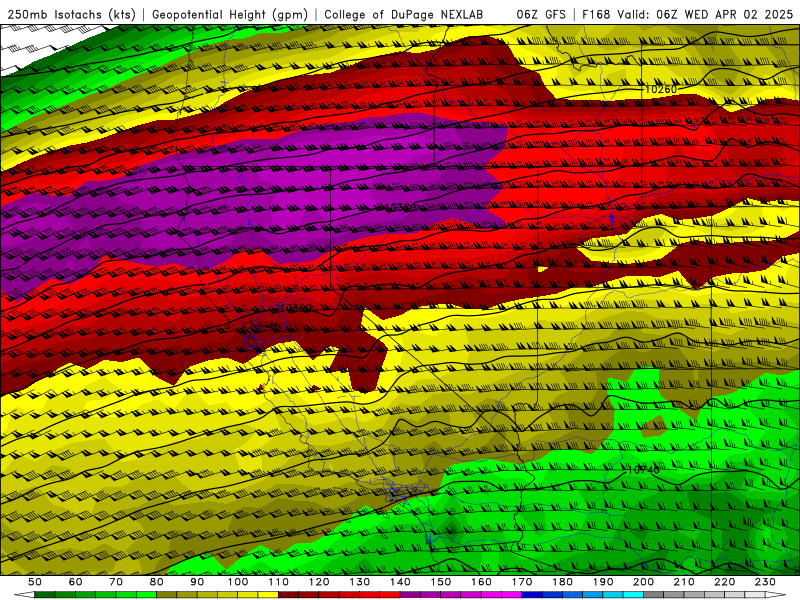Pick the dark blue swatch below the 170 label

pyautogui.click(x=532, y=595)
